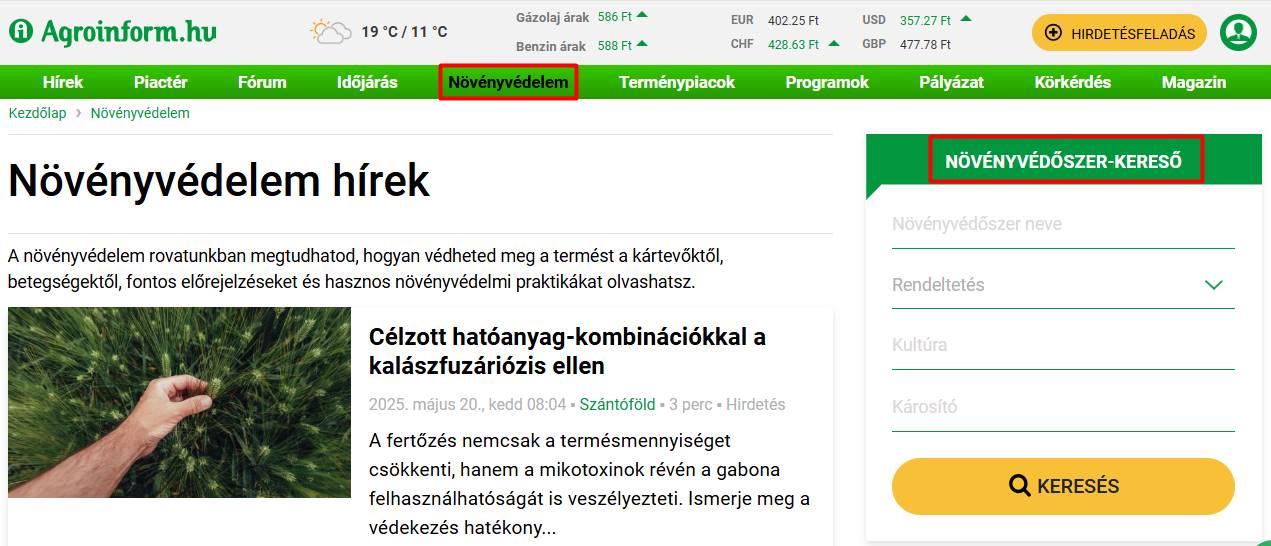1271x546 pixels.
Task: Follow the Növényvédelem breadcrumb link
Action: pyautogui.click(x=140, y=113)
